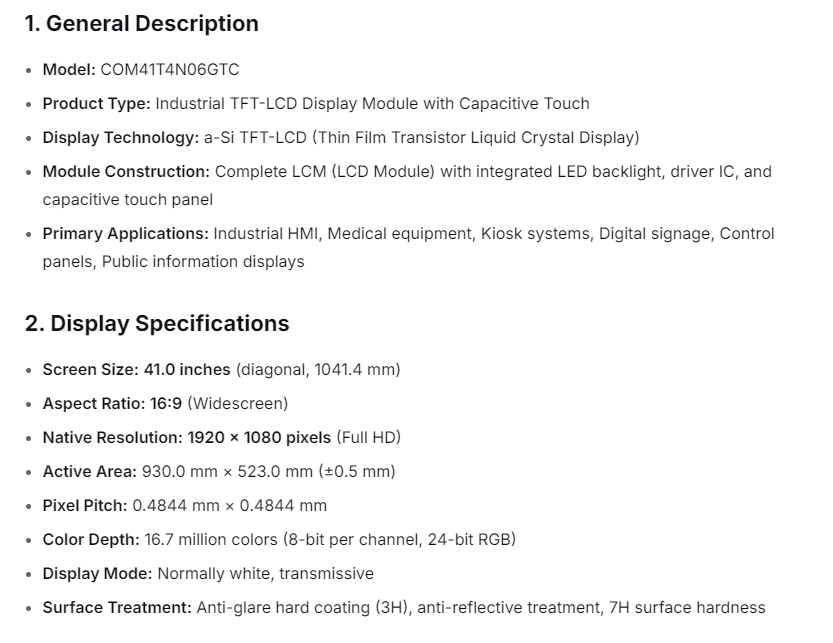The width and height of the screenshot is (833, 643).
Task: Click the "Color Depth:" label
Action: coord(91,540)
